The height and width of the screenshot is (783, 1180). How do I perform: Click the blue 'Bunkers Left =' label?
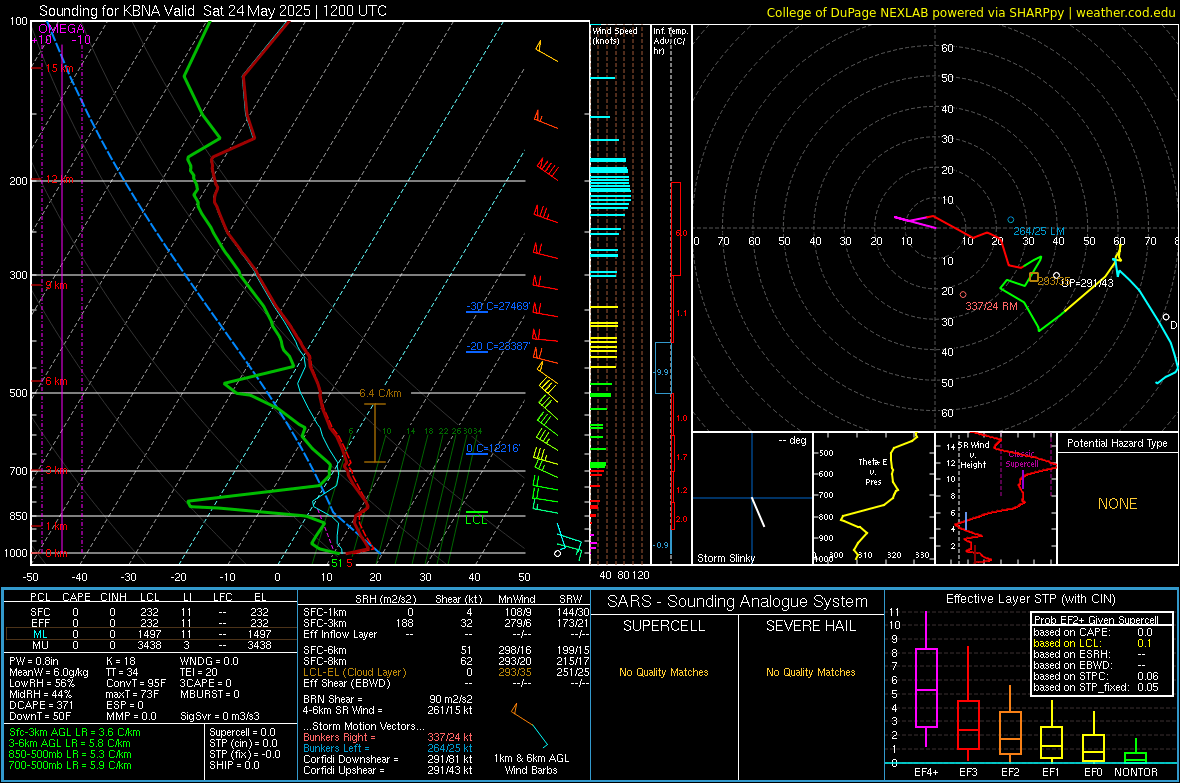[336, 748]
